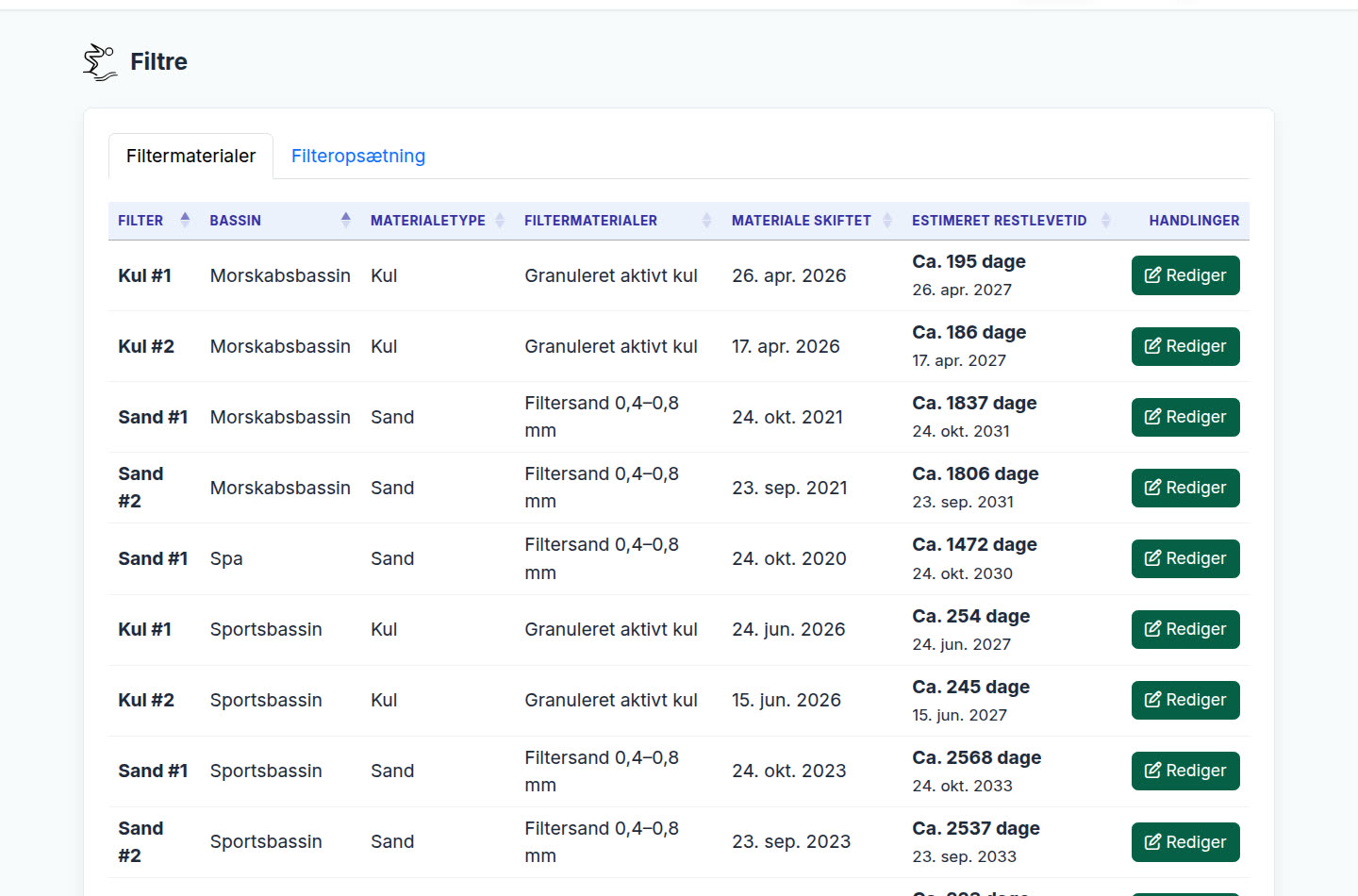1358x896 pixels.
Task: Edit Sand #1 in Morskabsbassin
Action: tap(1185, 417)
